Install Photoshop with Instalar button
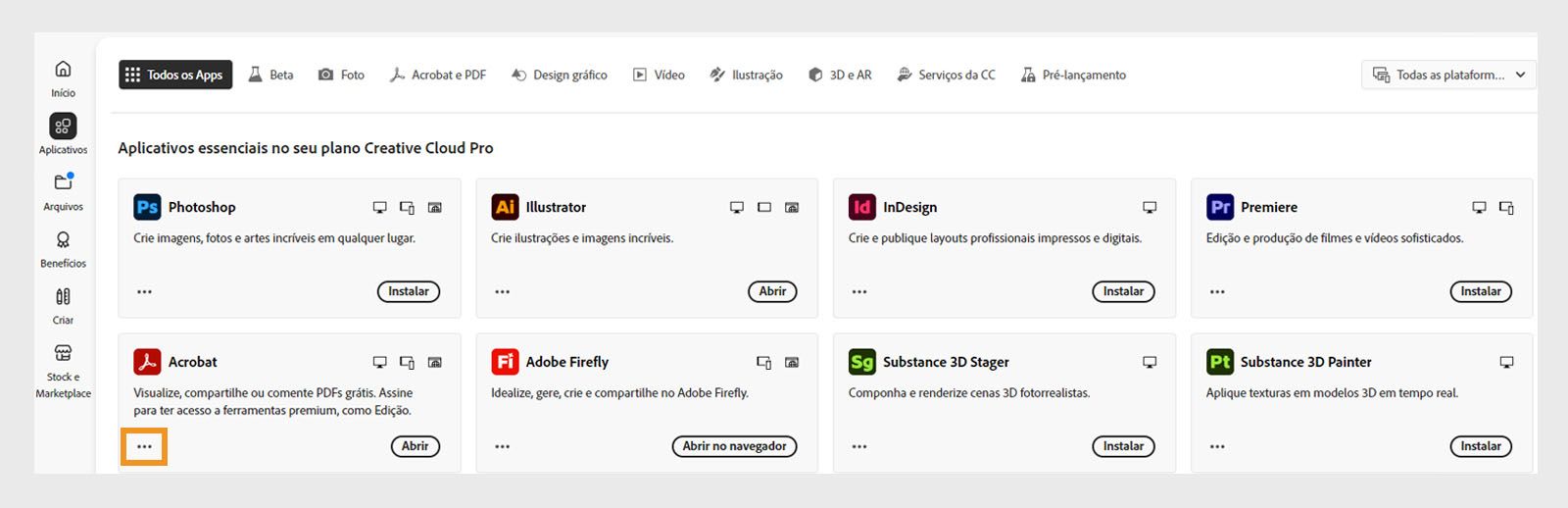The width and height of the screenshot is (1568, 508). tap(409, 291)
